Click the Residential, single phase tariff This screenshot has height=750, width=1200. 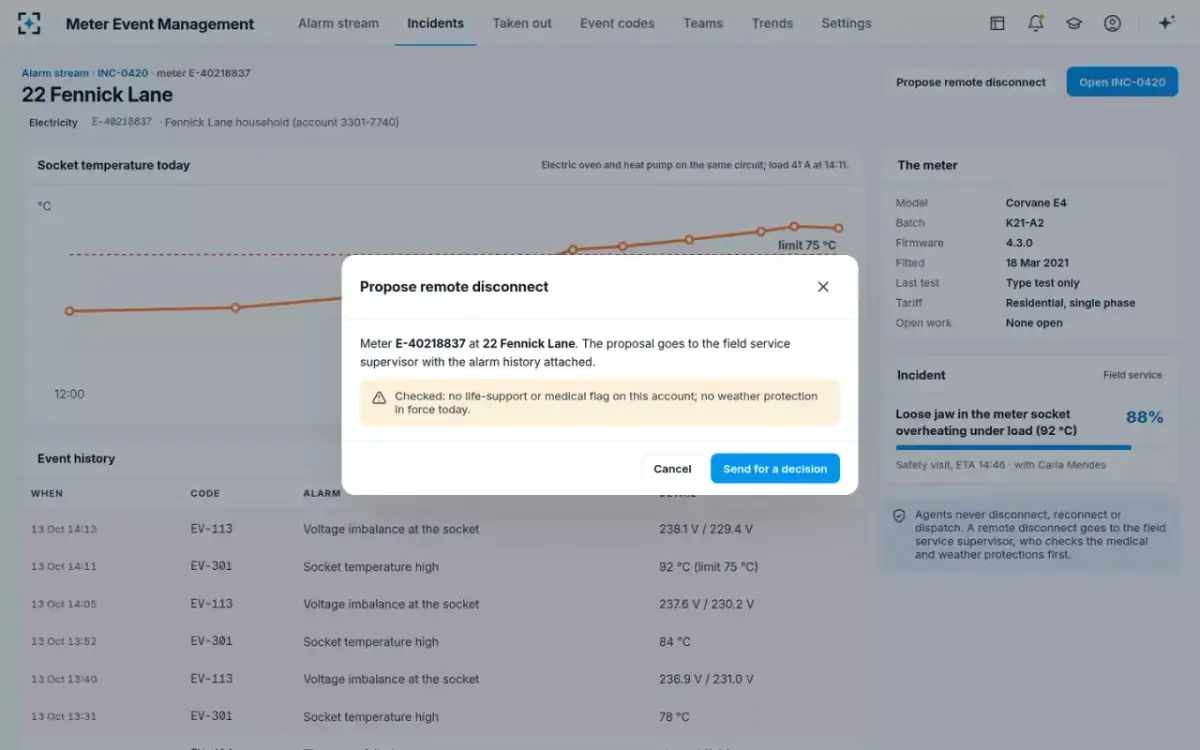[1071, 303]
